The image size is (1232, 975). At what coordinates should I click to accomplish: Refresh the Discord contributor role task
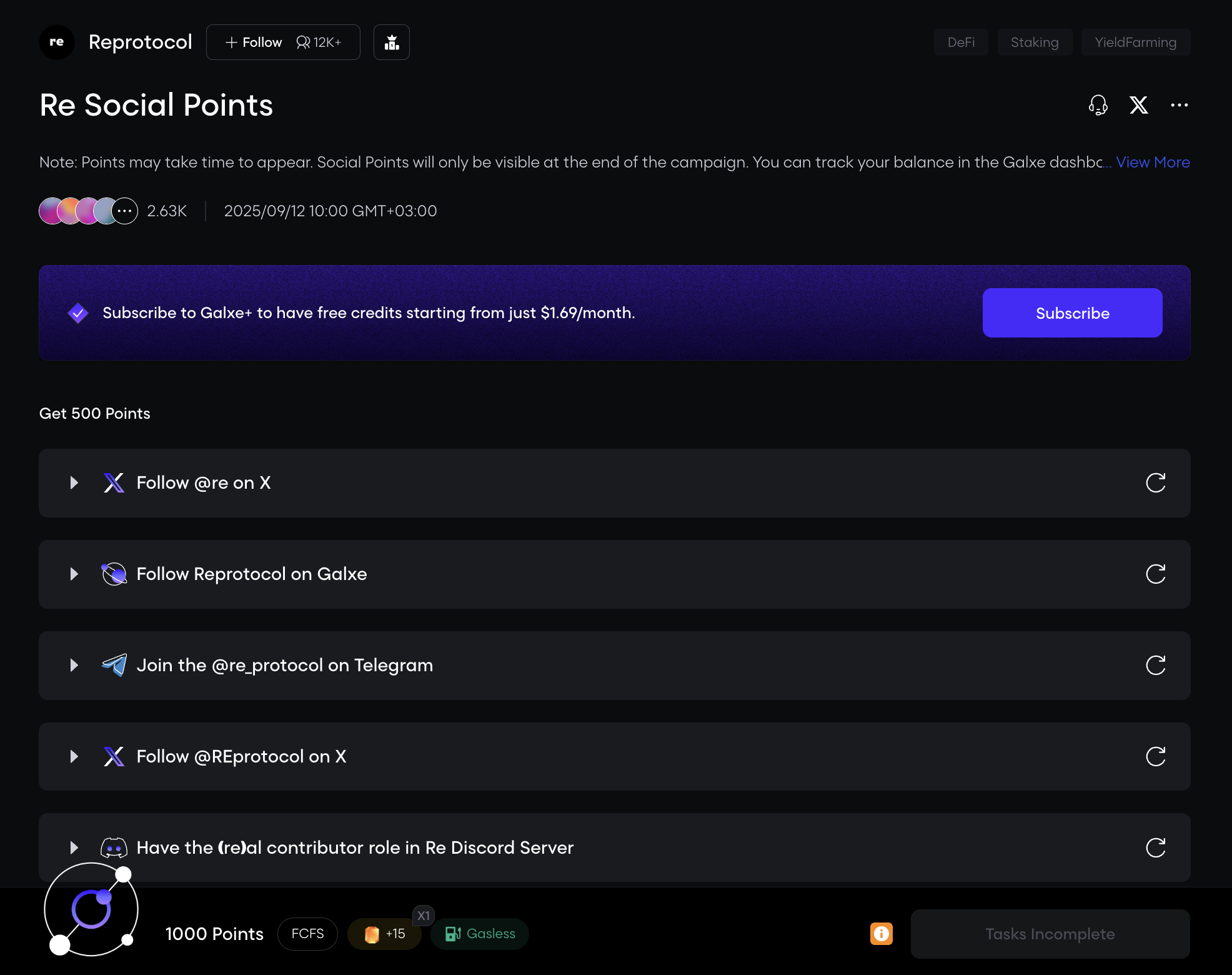[x=1155, y=847]
